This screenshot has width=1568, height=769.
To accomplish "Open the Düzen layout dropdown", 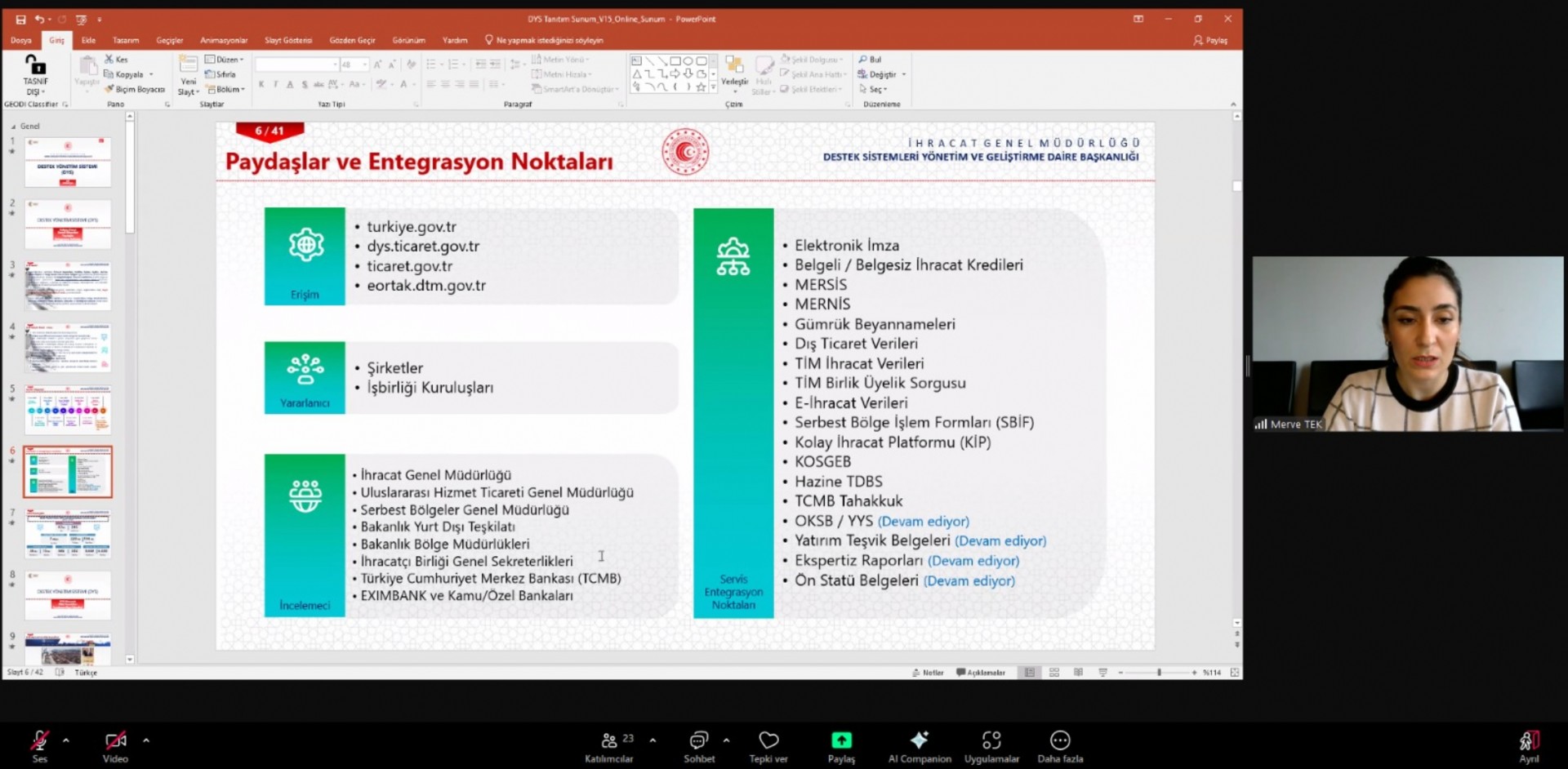I will click(x=225, y=60).
